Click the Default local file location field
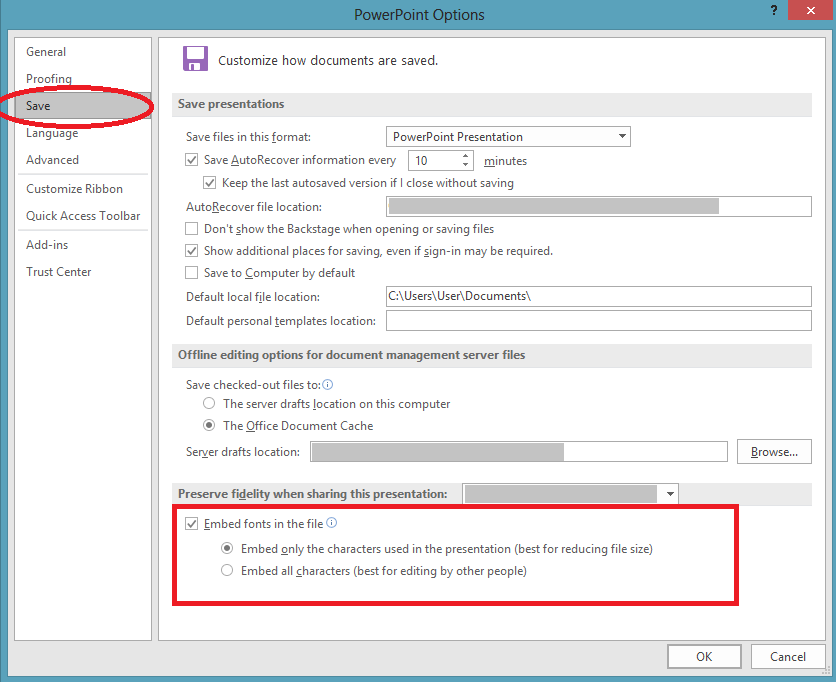836x682 pixels. click(598, 296)
